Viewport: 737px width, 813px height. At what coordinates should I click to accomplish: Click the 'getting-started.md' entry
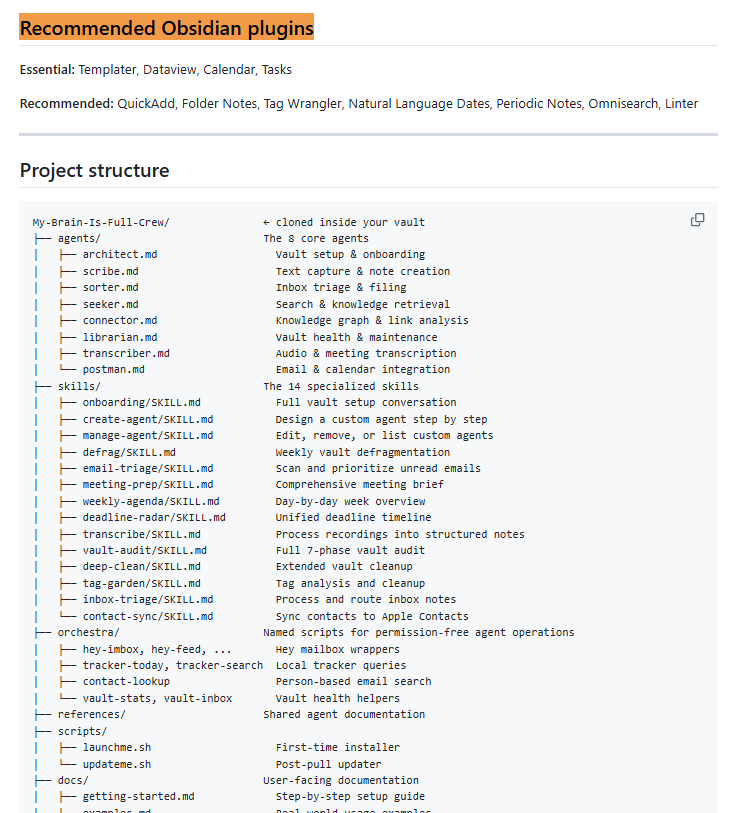point(138,796)
